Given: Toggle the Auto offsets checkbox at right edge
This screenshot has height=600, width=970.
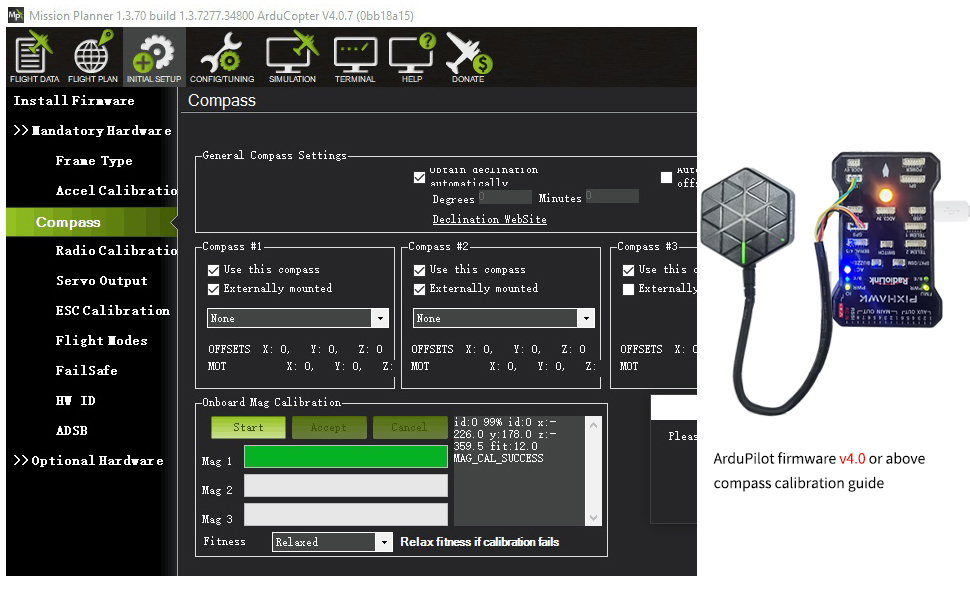Looking at the screenshot, I should (x=666, y=178).
